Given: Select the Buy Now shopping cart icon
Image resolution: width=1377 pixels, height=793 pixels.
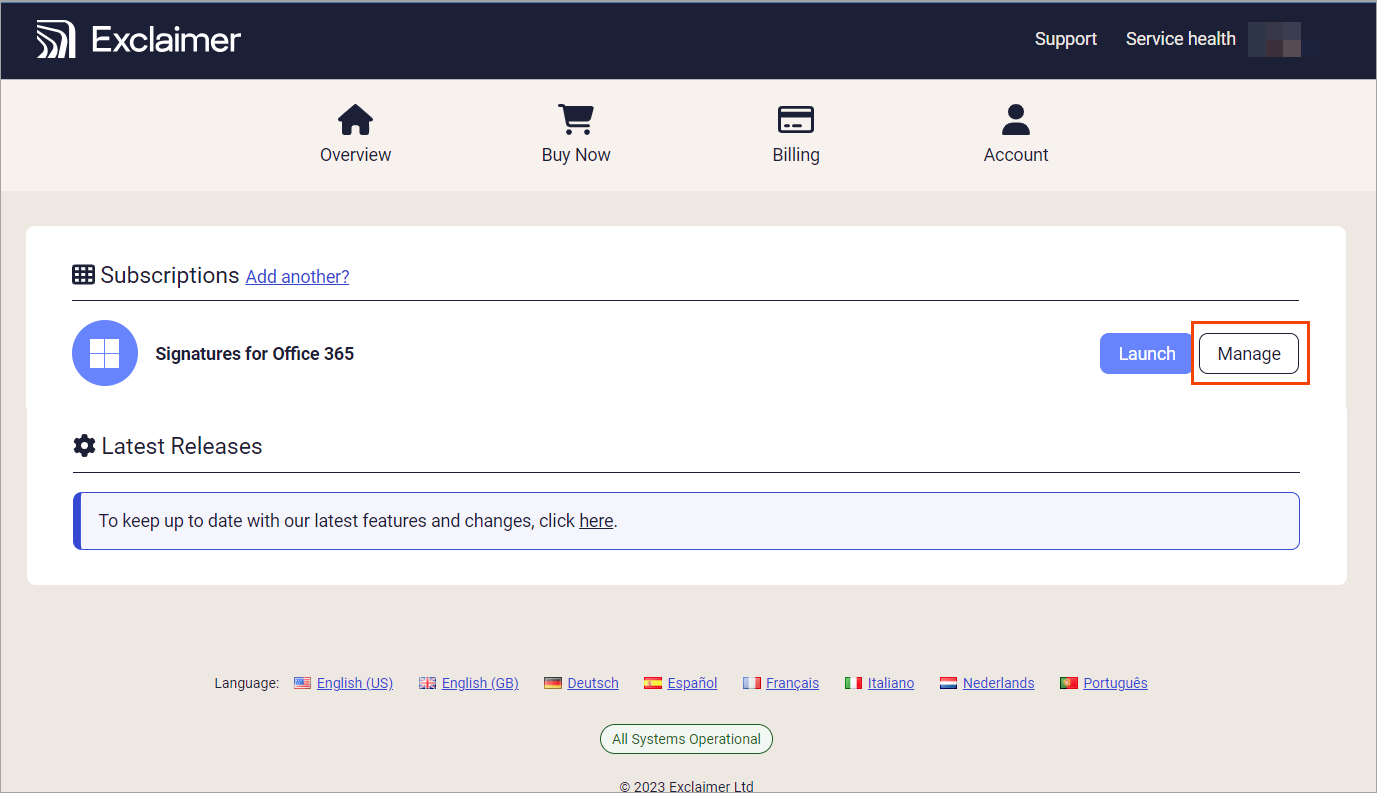Looking at the screenshot, I should (575, 119).
